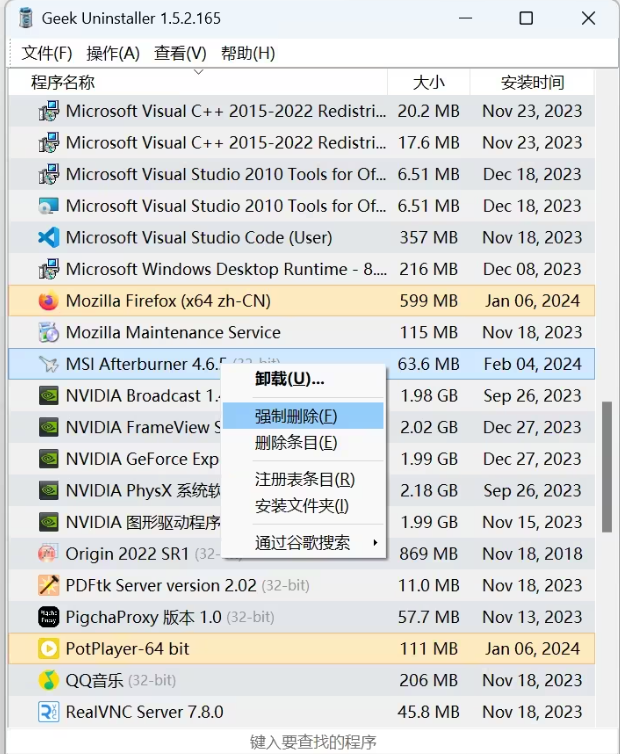Click the Origin 2022 SR1 icon
The image size is (620, 754).
click(49, 554)
